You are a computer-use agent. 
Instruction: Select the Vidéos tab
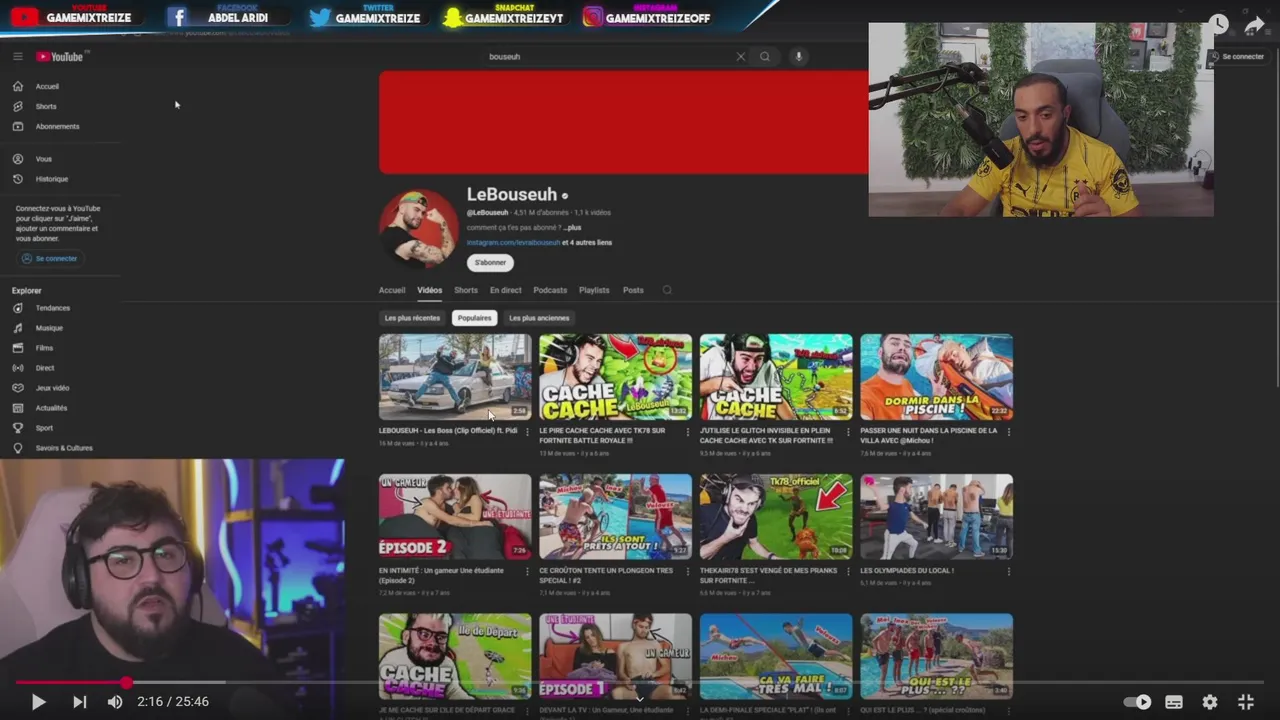[430, 290]
